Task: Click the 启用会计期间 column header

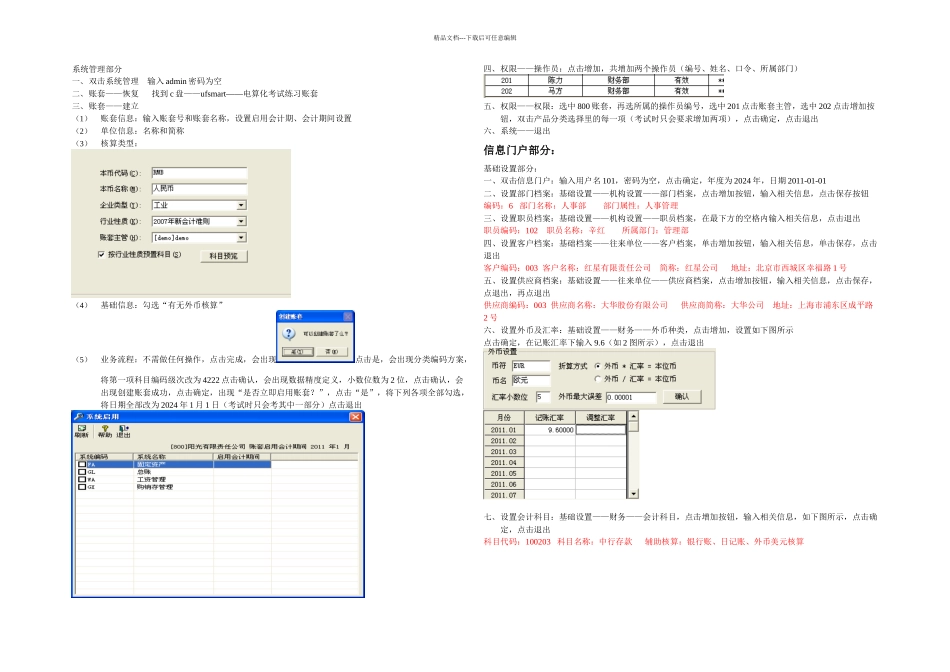Action: click(x=241, y=456)
